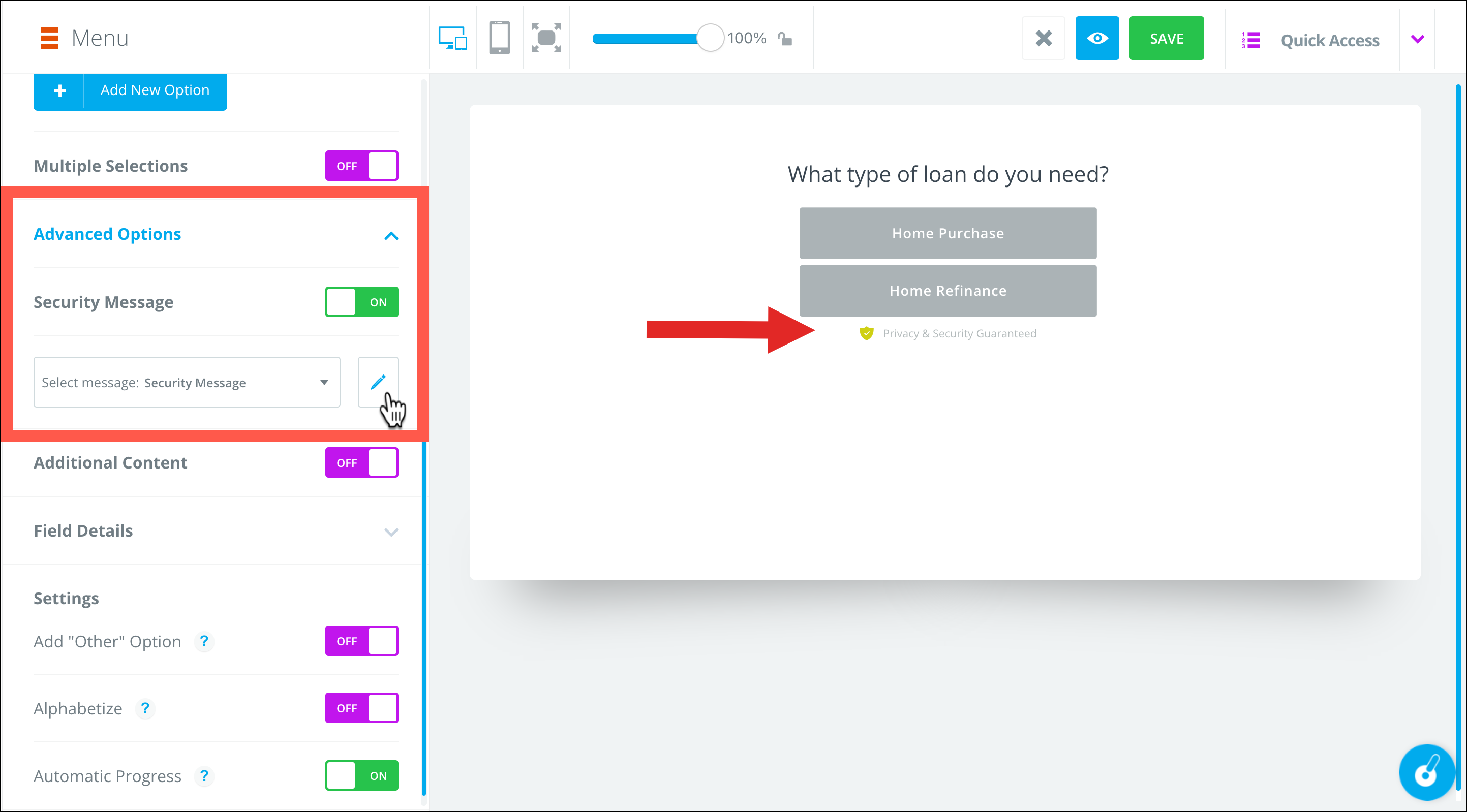Click the Home Purchase option button
Image resolution: width=1467 pixels, height=812 pixels.
tap(948, 233)
